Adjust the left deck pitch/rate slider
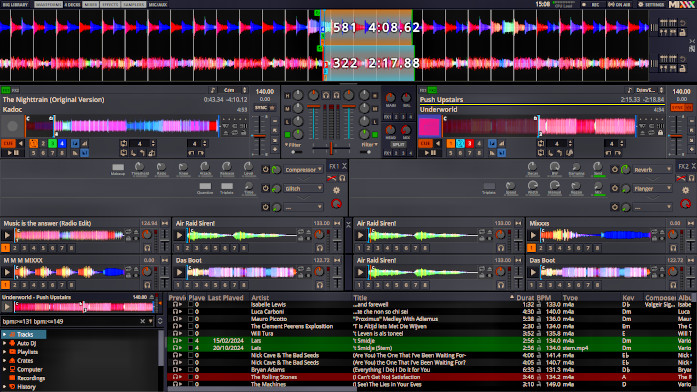Image resolution: width=697 pixels, height=392 pixels. [x=260, y=136]
